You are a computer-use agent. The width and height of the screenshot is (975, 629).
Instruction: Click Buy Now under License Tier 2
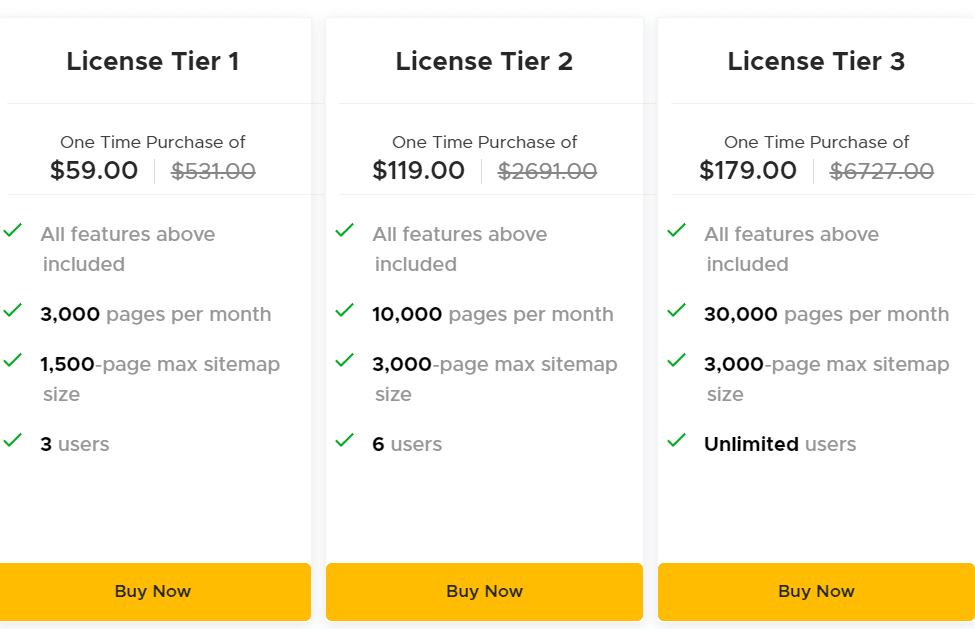pos(484,591)
